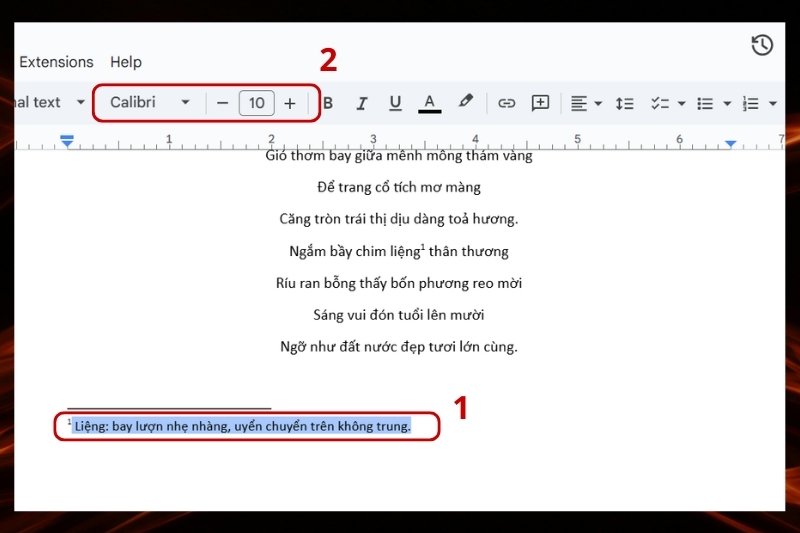
Task: Click the font size field showing 10
Action: [257, 103]
